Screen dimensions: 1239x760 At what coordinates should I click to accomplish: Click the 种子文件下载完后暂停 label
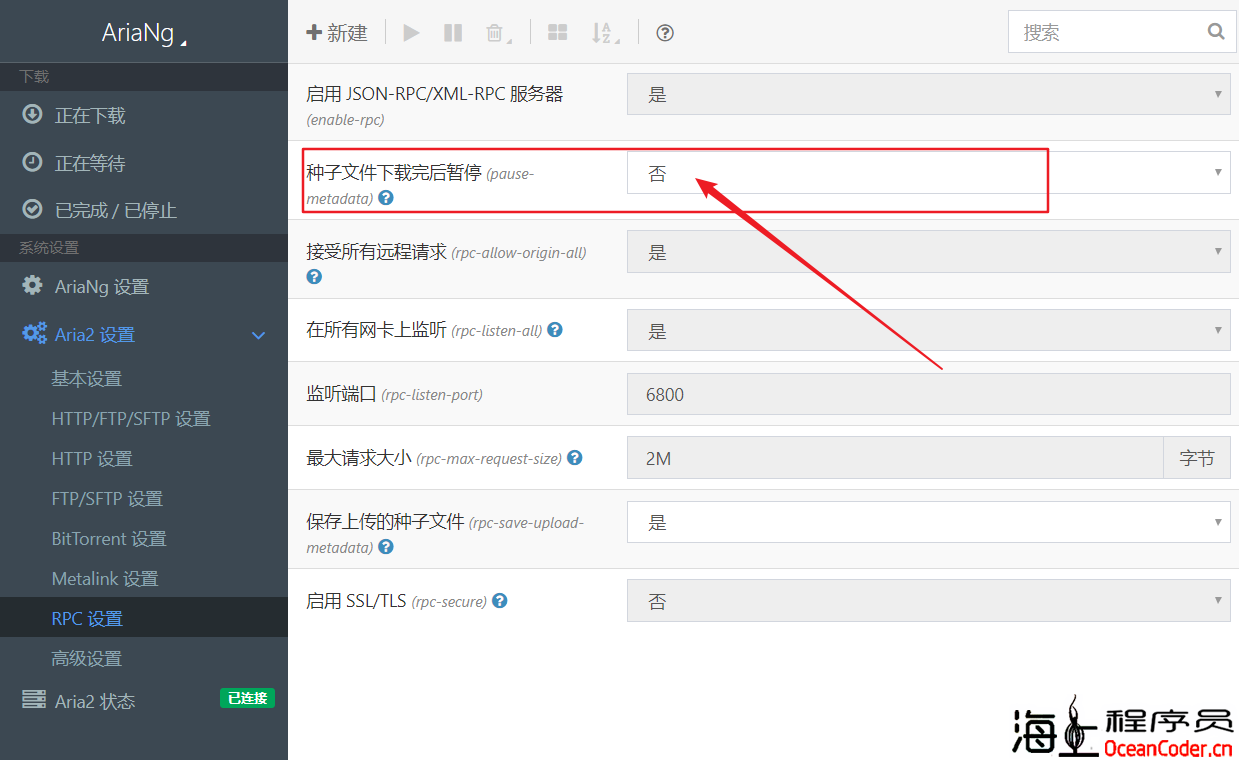click(394, 173)
